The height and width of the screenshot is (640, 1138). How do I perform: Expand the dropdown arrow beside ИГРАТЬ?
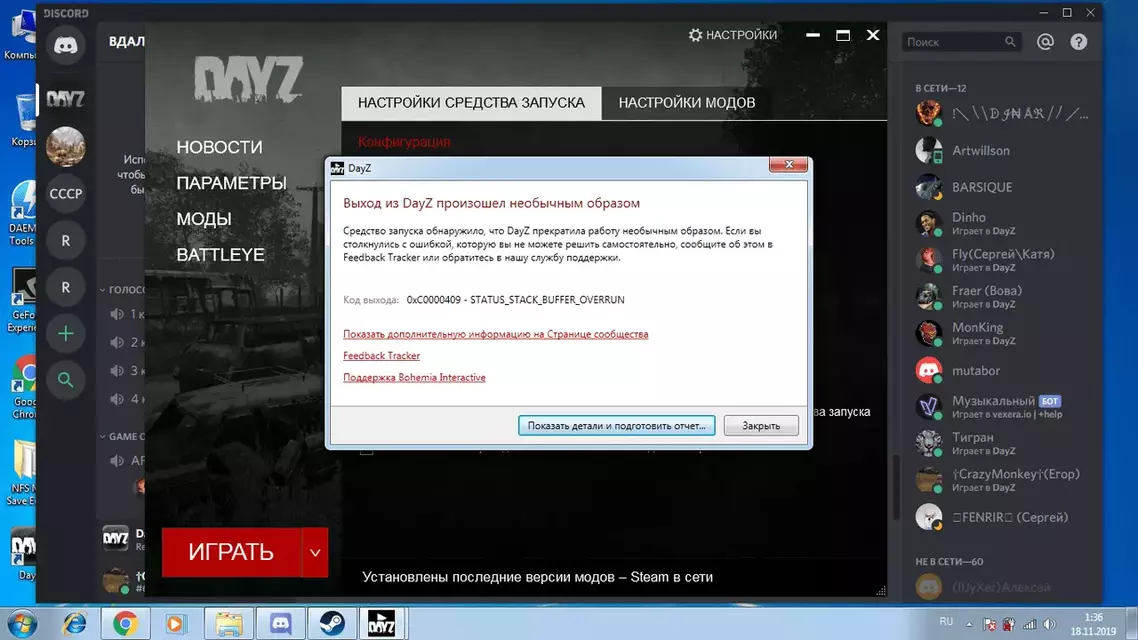315,552
